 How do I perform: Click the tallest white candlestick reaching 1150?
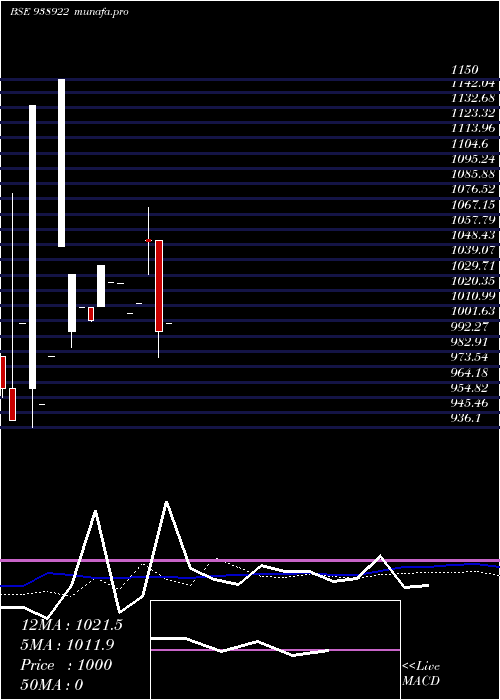pos(61,163)
